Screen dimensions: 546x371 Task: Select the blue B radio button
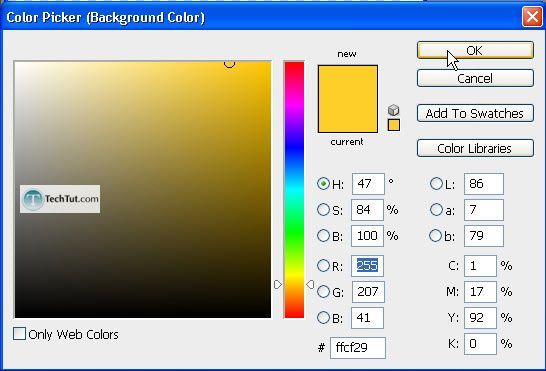coord(323,317)
